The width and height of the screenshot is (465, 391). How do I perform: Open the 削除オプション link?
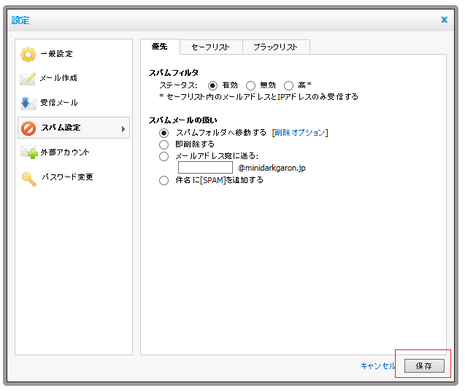[x=300, y=133]
